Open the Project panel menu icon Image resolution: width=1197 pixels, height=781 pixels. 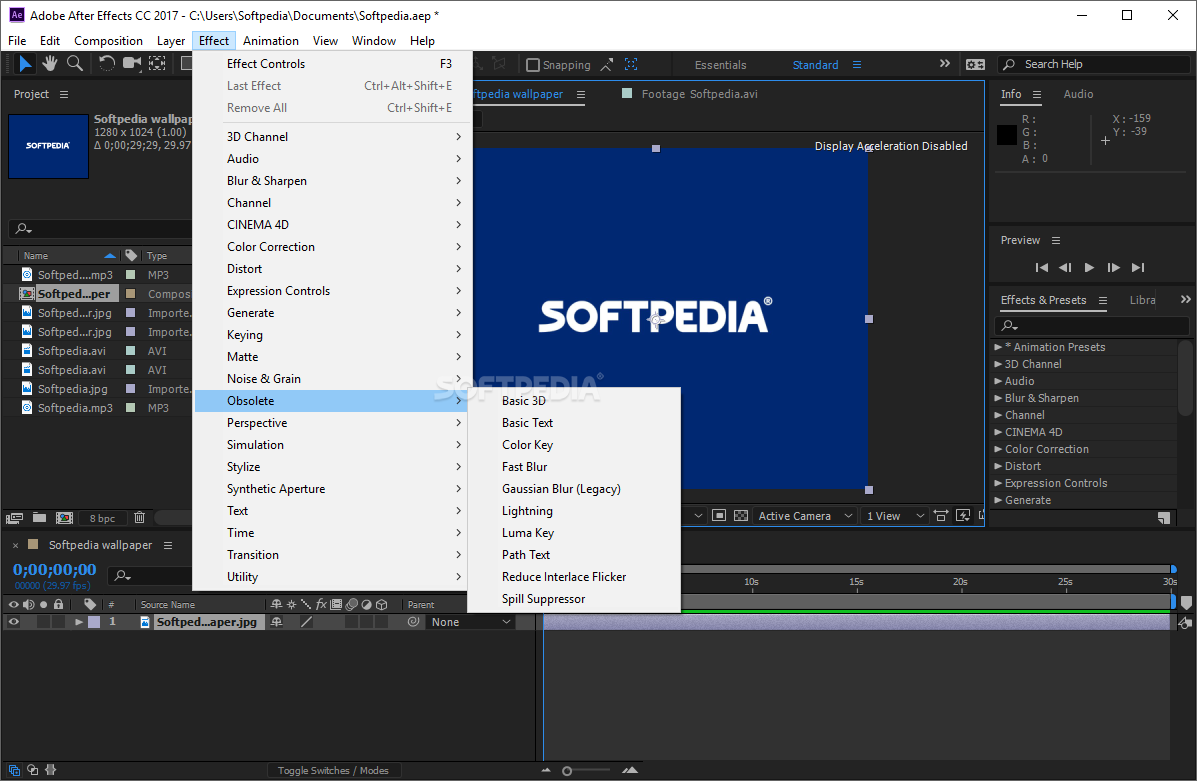point(64,94)
